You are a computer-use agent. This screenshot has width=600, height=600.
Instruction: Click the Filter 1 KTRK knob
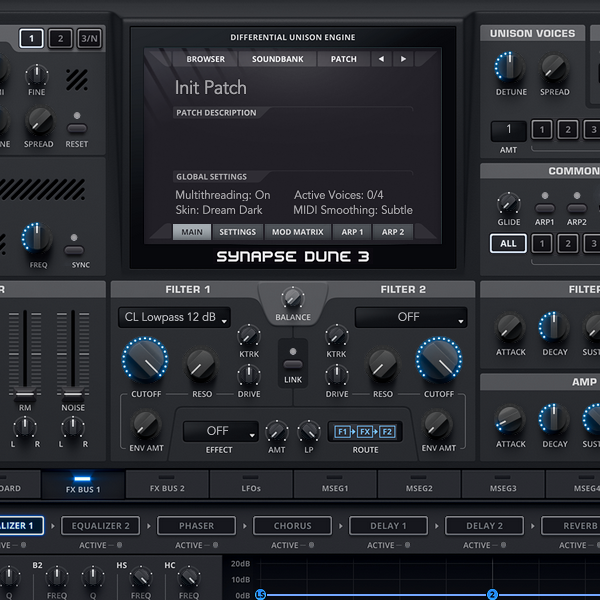pyautogui.click(x=249, y=336)
